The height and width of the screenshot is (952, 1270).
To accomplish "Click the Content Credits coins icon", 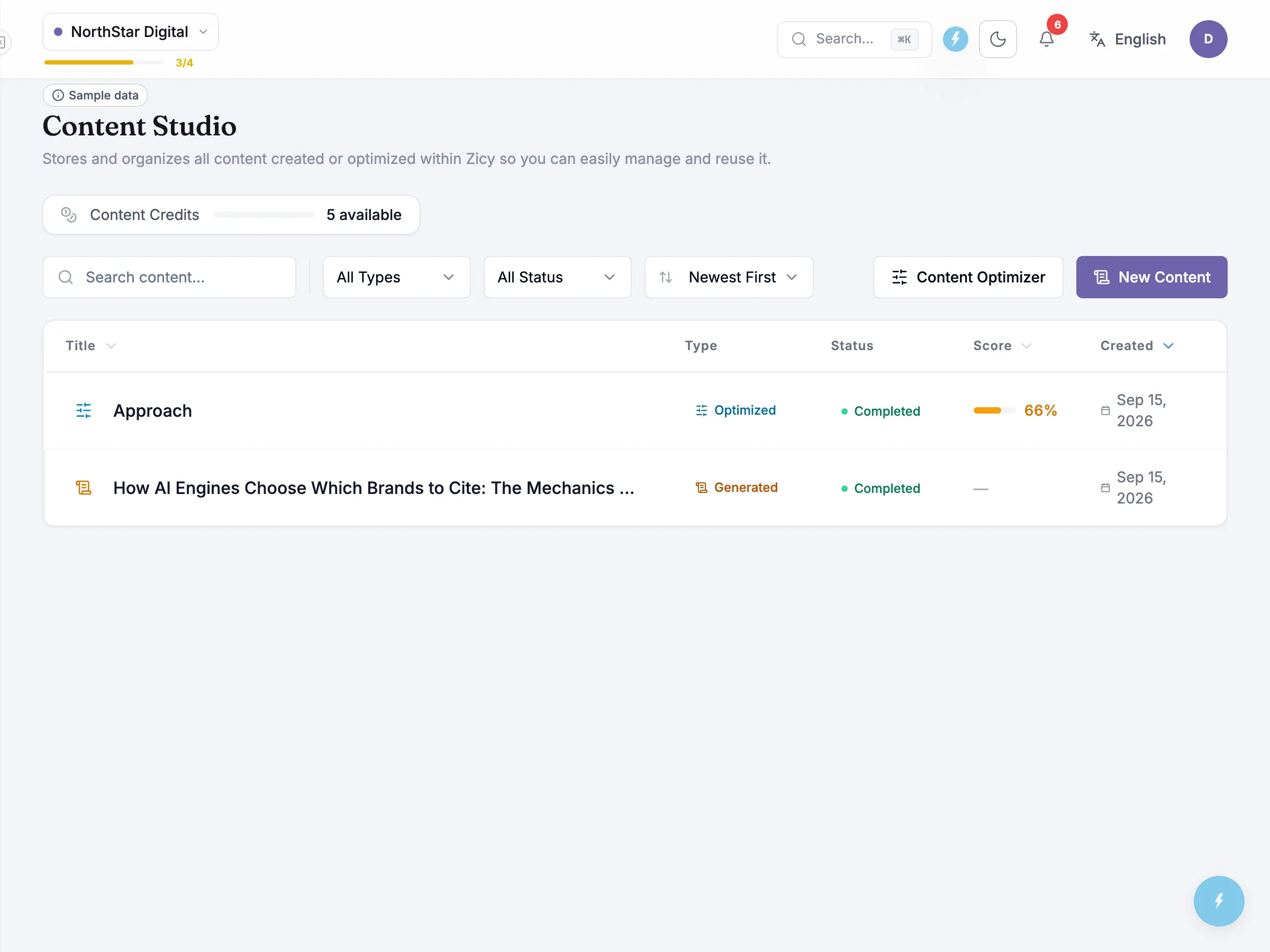I will coord(69,215).
